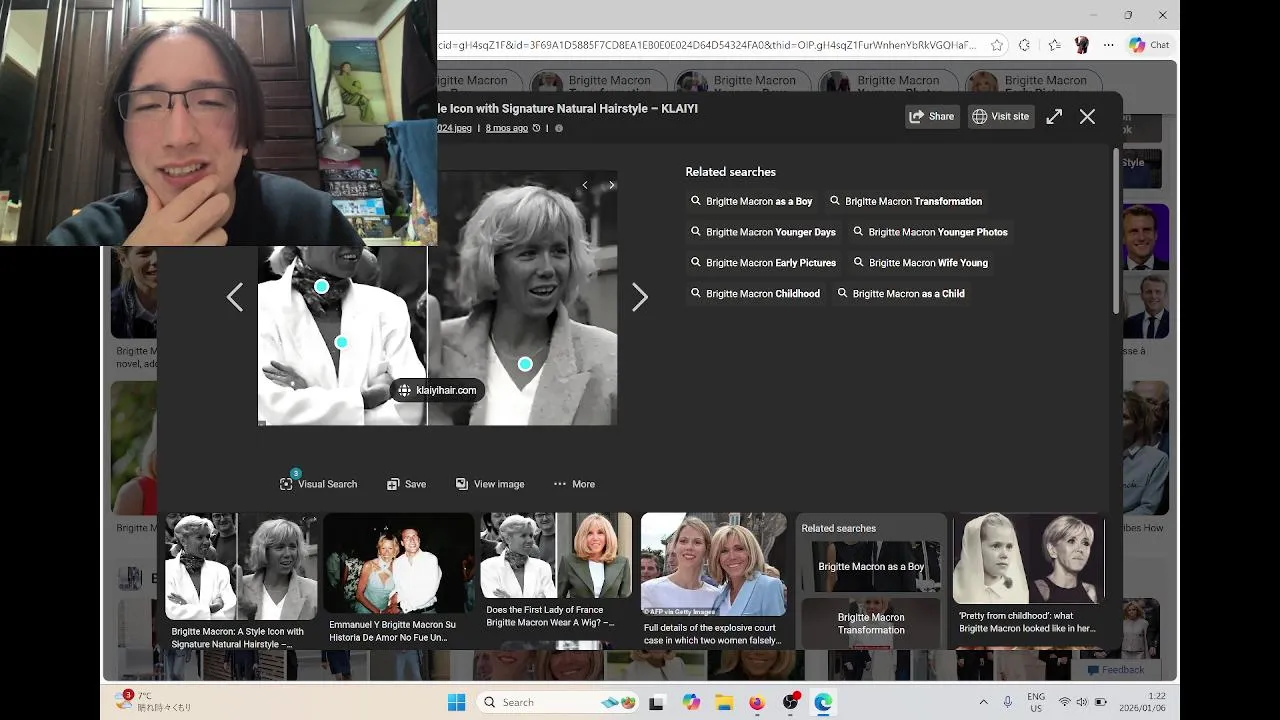Select 'Brigitte Macron Transformation' related search chip

[906, 201]
